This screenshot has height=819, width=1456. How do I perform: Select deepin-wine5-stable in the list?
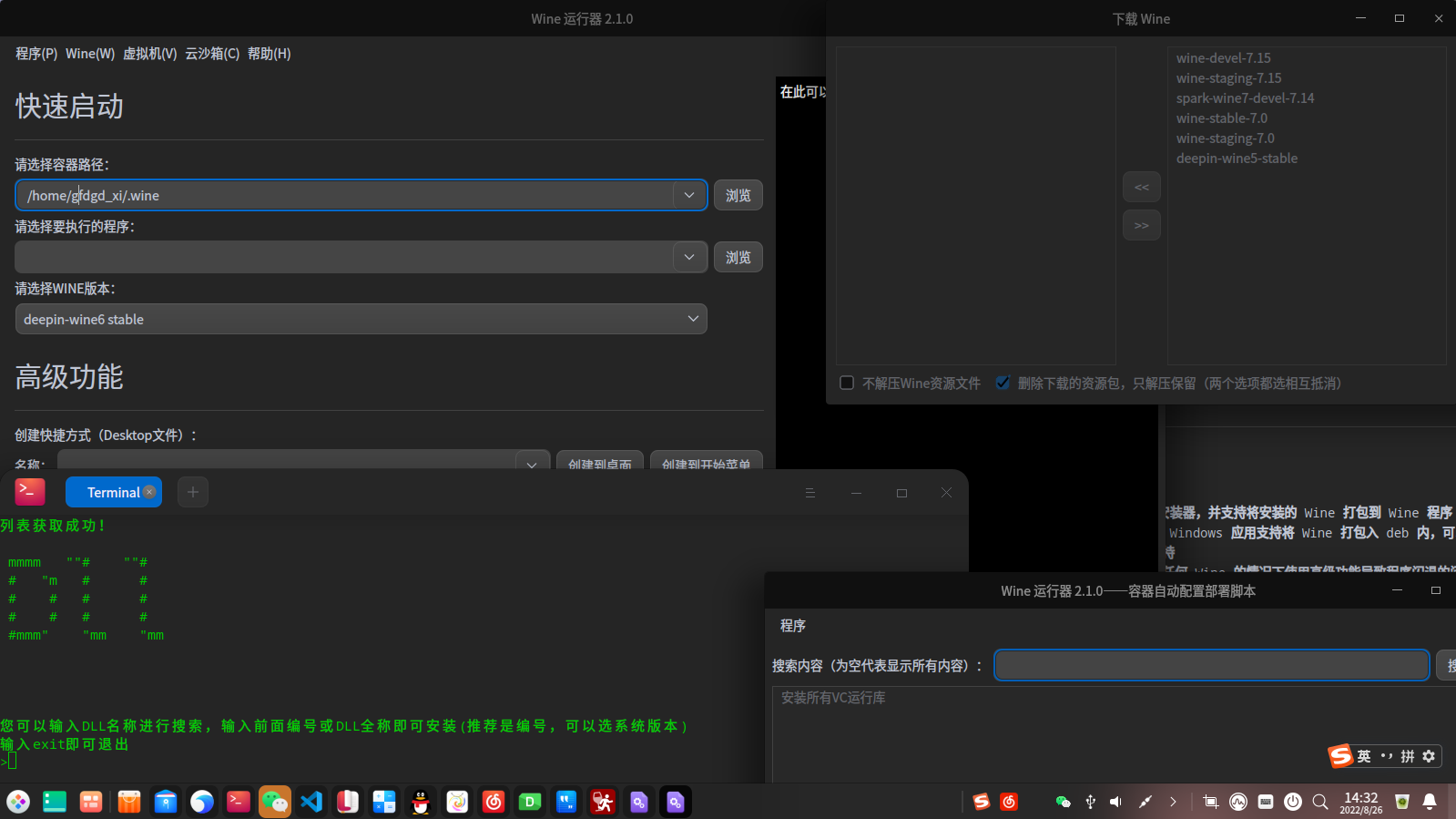pyautogui.click(x=1237, y=158)
